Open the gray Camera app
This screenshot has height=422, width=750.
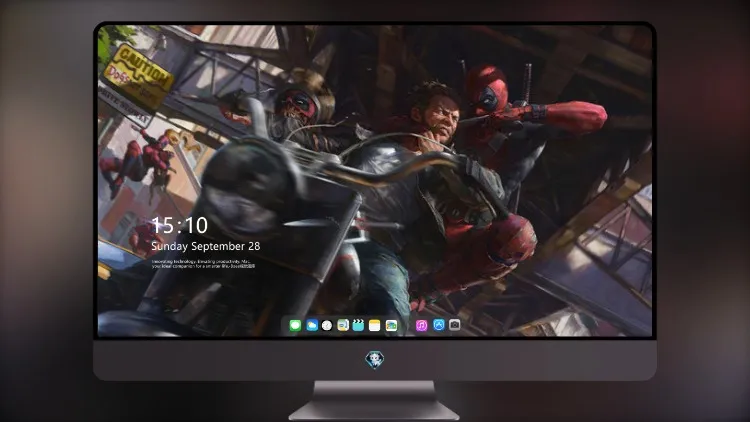[455, 325]
